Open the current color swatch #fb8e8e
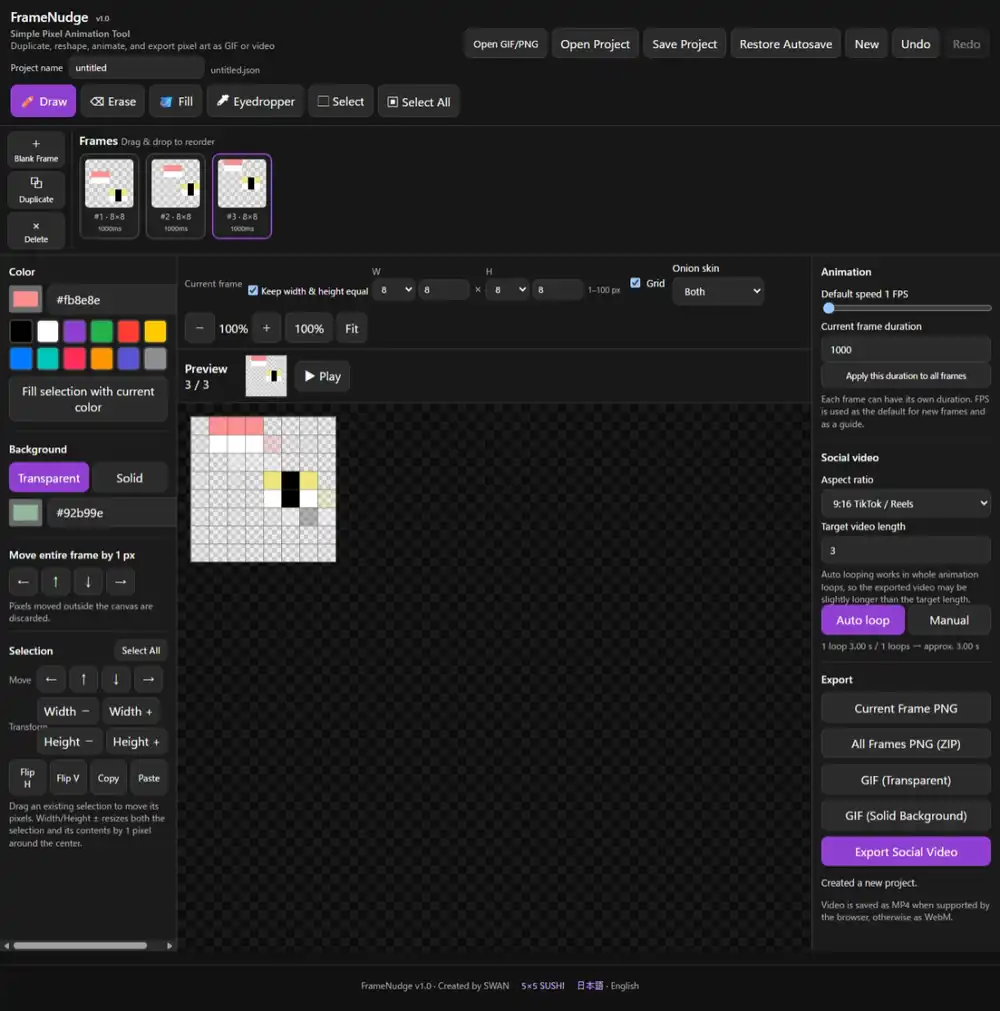Screen dimensions: 1000x1011 point(25,299)
